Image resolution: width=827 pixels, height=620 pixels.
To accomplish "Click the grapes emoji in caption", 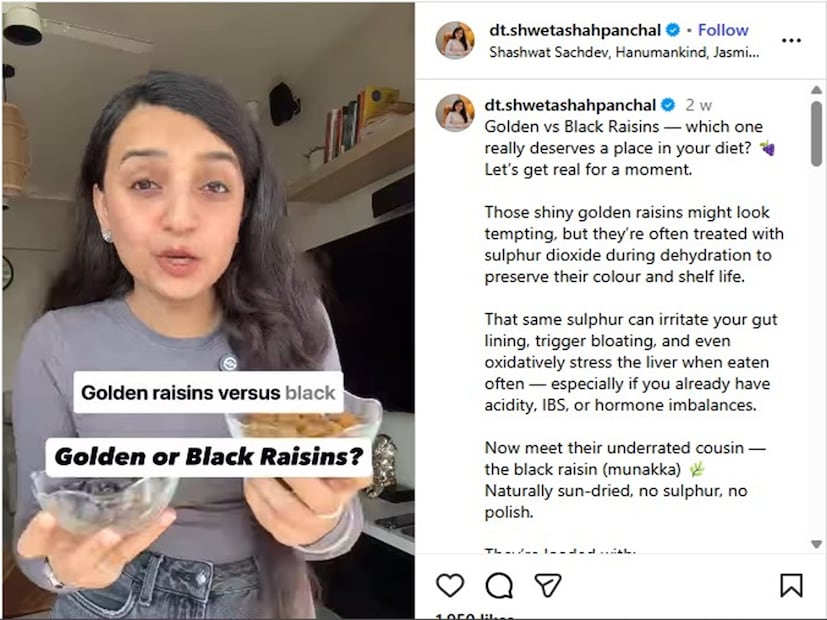I will [767, 148].
